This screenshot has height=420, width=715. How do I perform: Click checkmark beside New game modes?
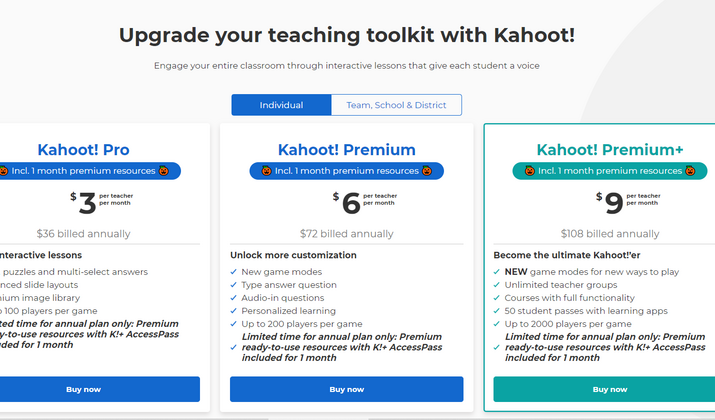click(x=233, y=272)
